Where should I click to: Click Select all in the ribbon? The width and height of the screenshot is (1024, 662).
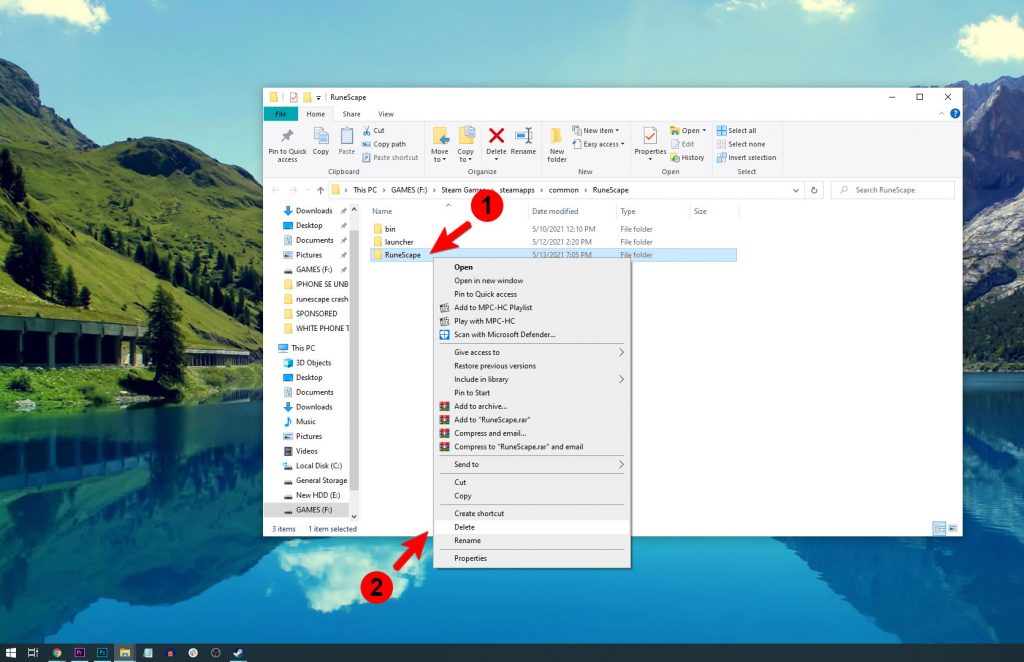737,131
